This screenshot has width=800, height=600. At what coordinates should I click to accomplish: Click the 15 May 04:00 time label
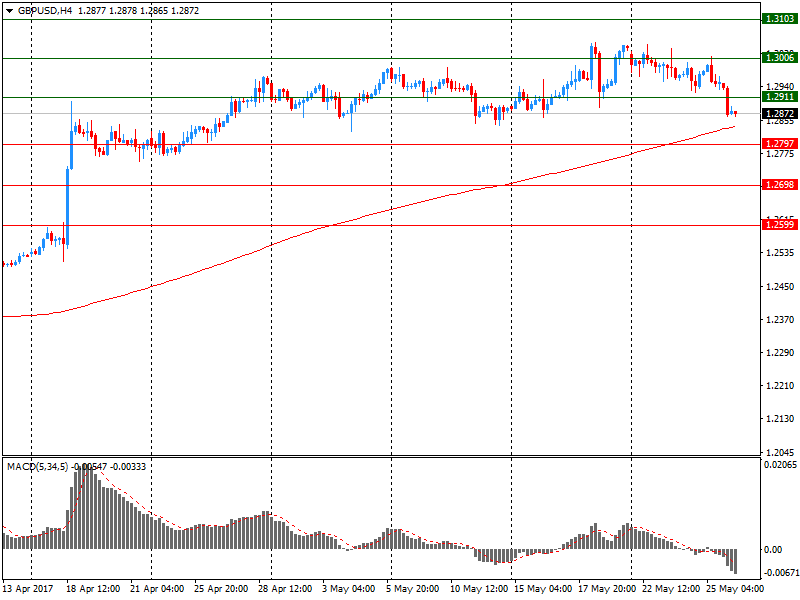pos(543,588)
